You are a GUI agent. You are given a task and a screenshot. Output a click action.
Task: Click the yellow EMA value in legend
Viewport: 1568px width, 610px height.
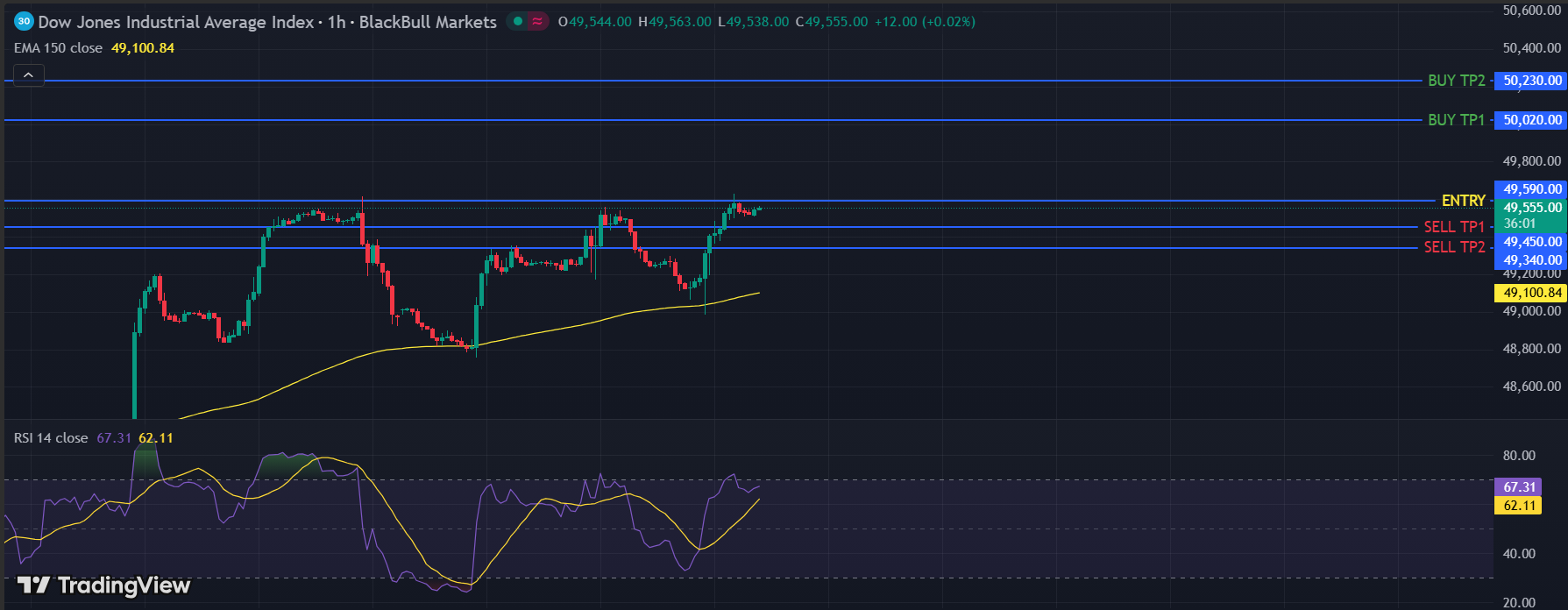(142, 48)
